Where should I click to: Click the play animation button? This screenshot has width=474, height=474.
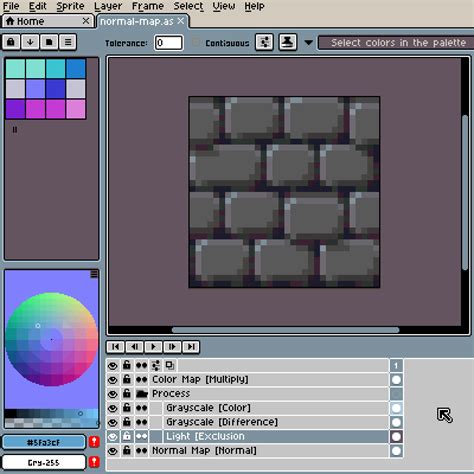153,347
